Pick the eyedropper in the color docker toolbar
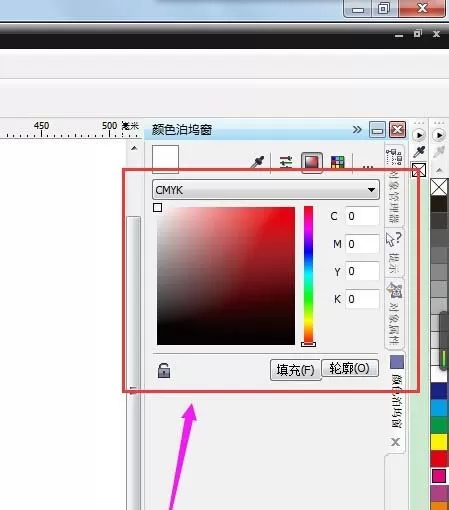449x510 pixels. 258,162
